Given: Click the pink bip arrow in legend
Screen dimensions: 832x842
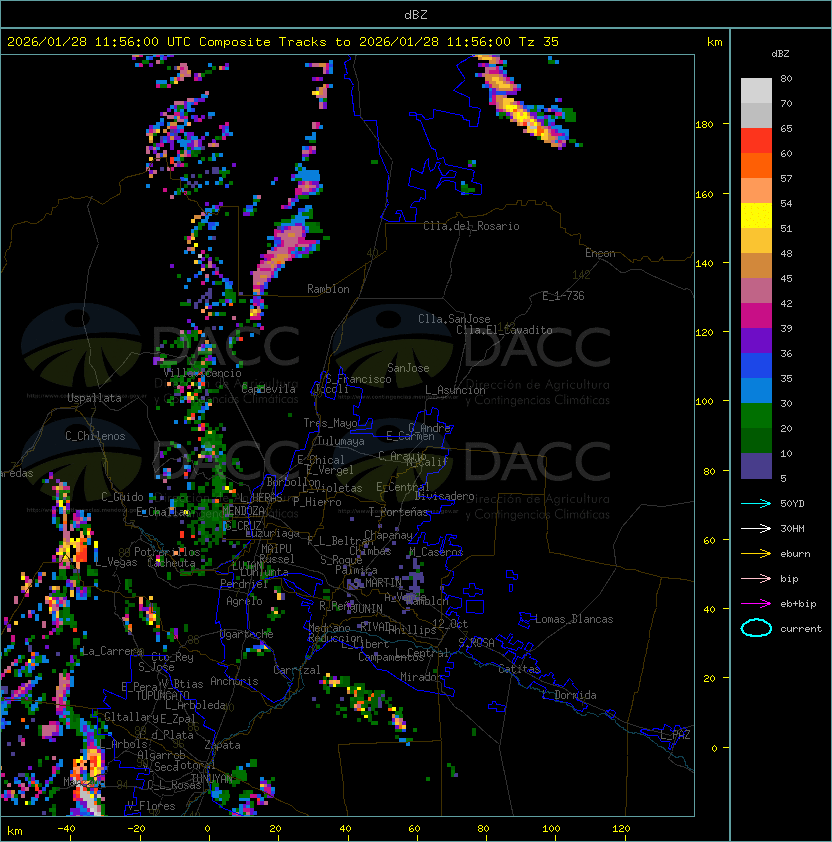Looking at the screenshot, I should 756,578.
